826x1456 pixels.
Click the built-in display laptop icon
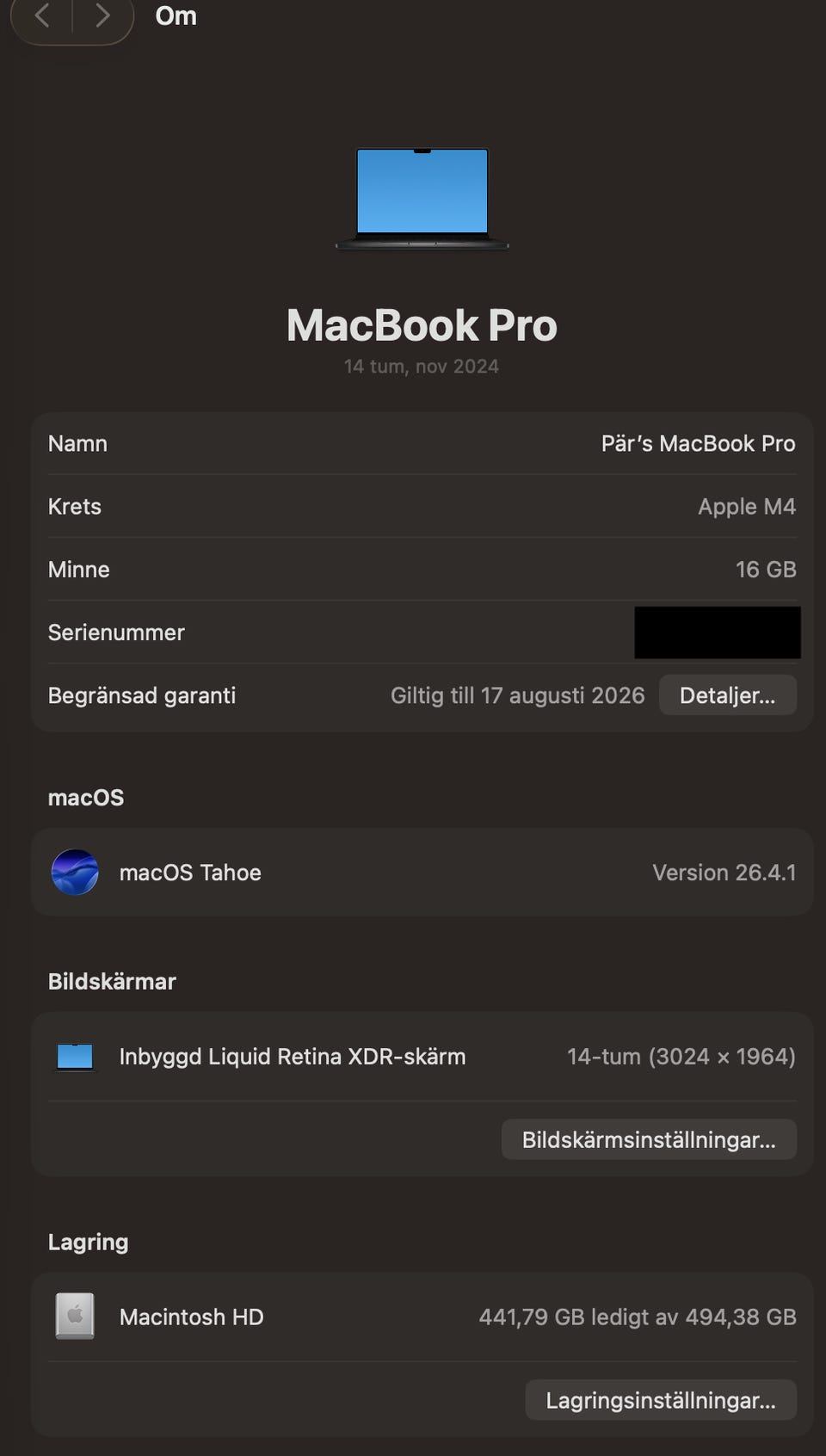pyautogui.click(x=75, y=1057)
